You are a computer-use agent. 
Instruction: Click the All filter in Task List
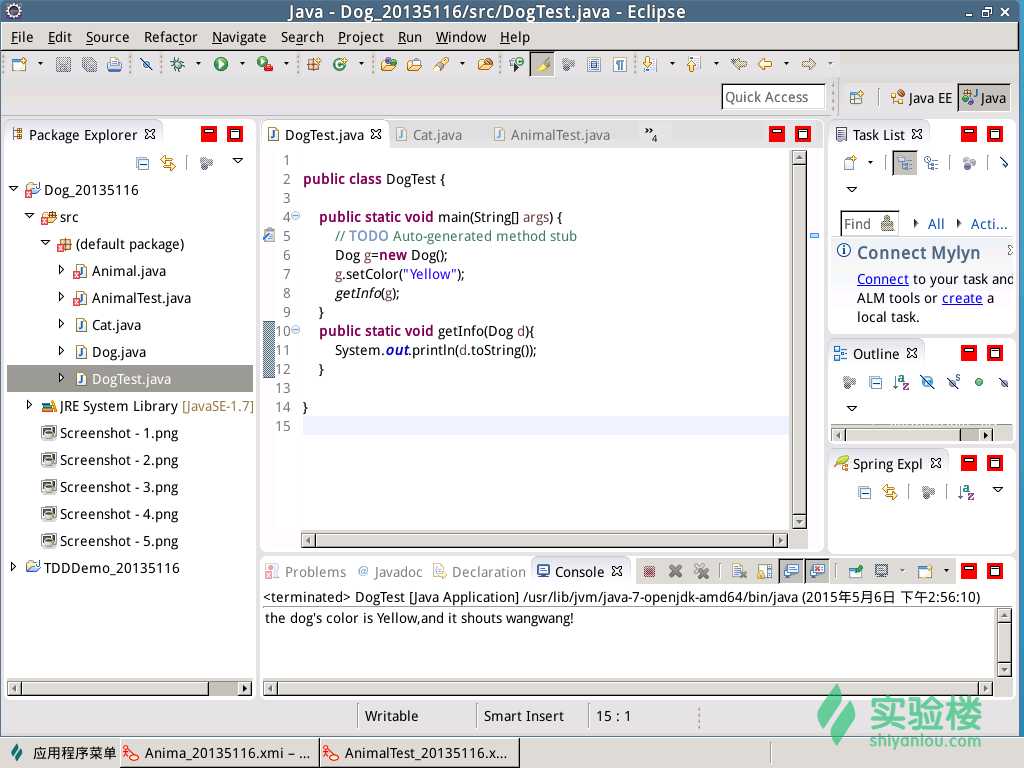(935, 224)
